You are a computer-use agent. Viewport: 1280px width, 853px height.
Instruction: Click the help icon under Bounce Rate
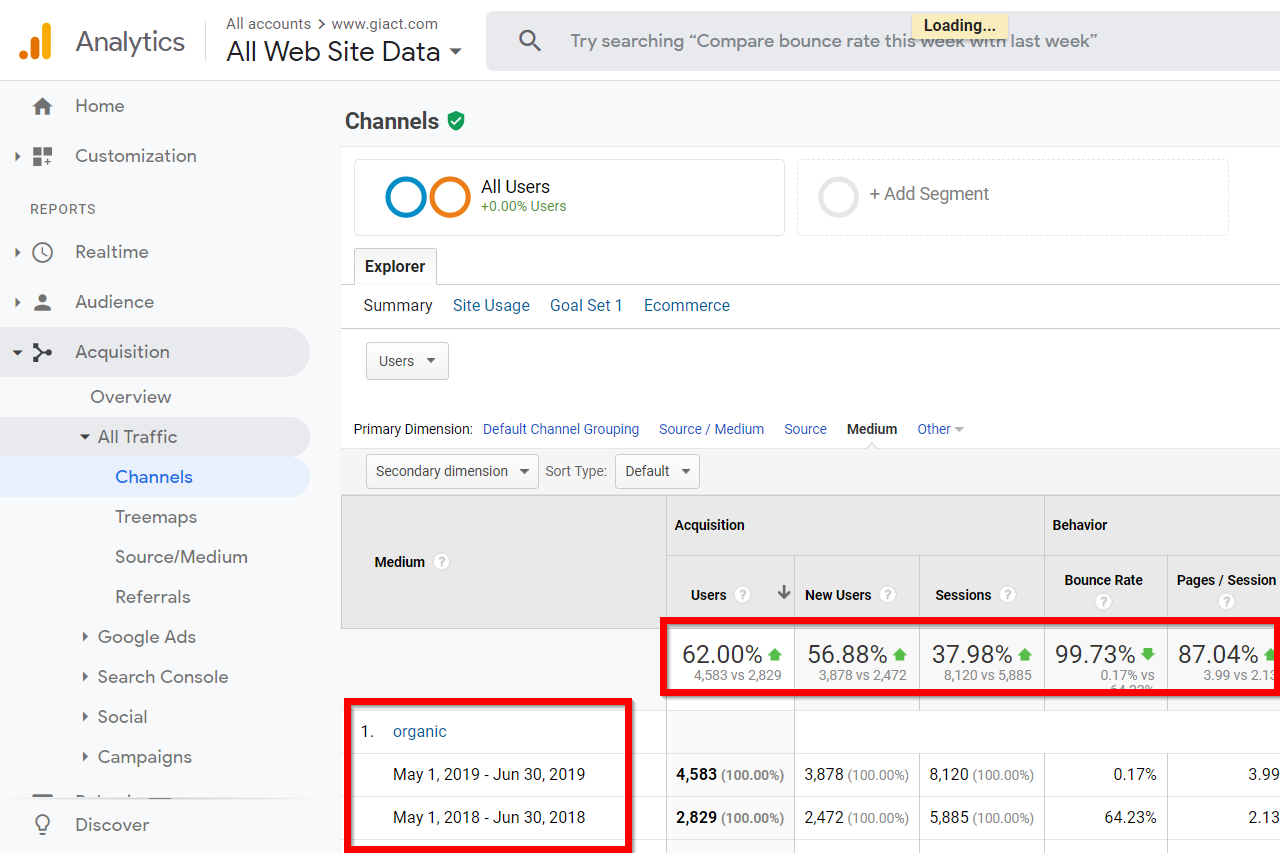1103,602
